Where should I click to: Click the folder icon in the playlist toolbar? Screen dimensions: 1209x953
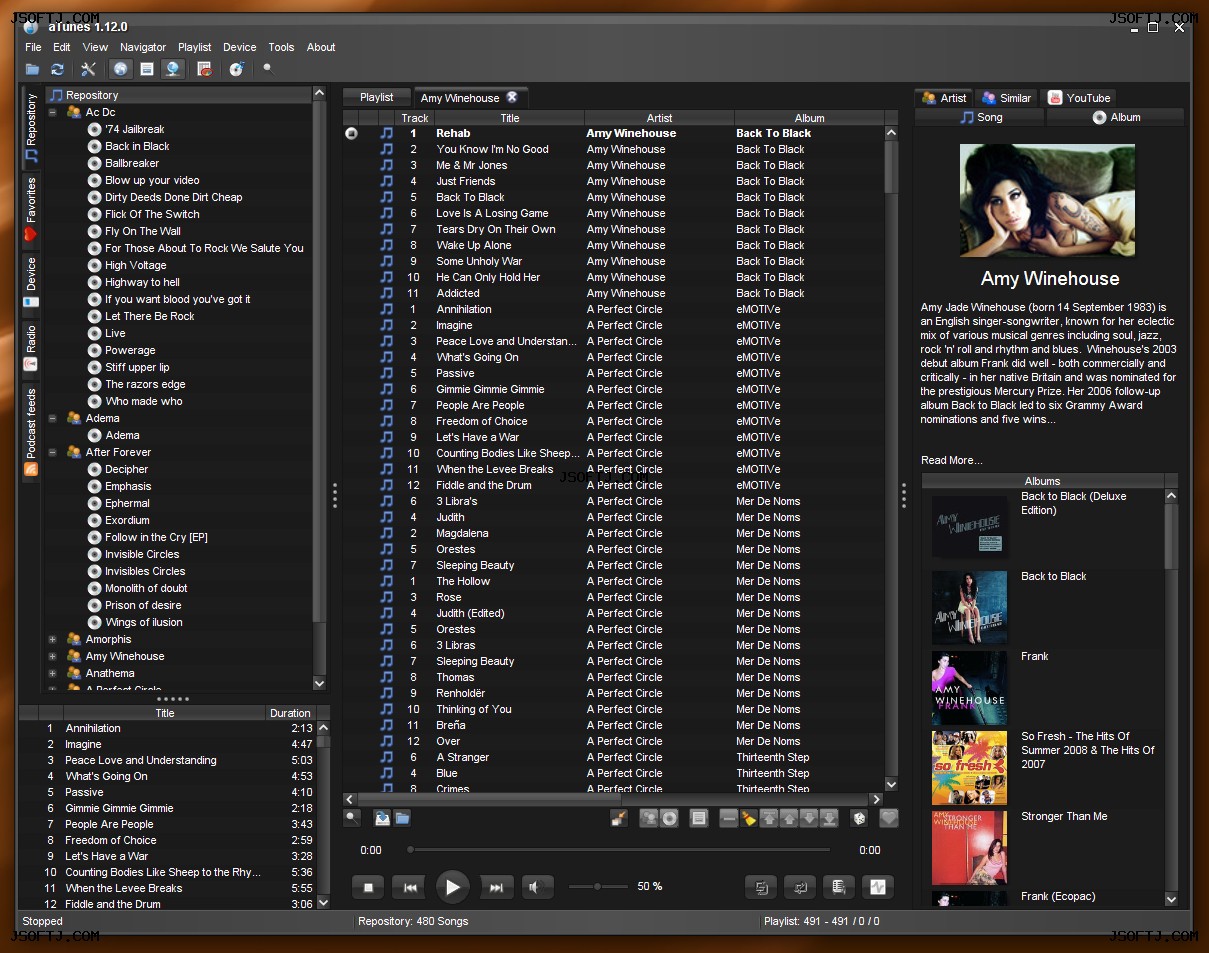[x=402, y=818]
